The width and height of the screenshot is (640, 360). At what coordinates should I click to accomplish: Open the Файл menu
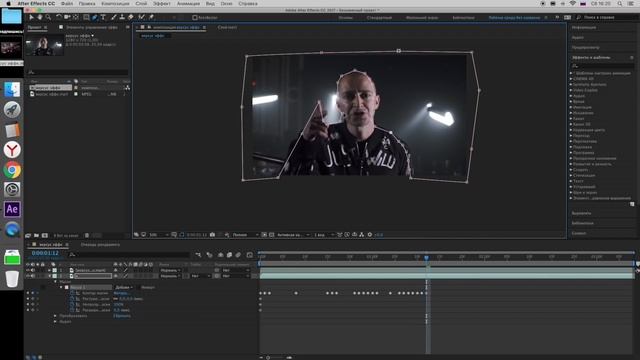(x=67, y=3)
